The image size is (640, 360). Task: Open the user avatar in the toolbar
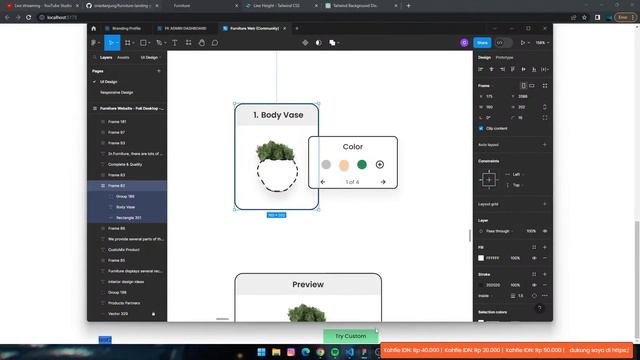tap(464, 42)
